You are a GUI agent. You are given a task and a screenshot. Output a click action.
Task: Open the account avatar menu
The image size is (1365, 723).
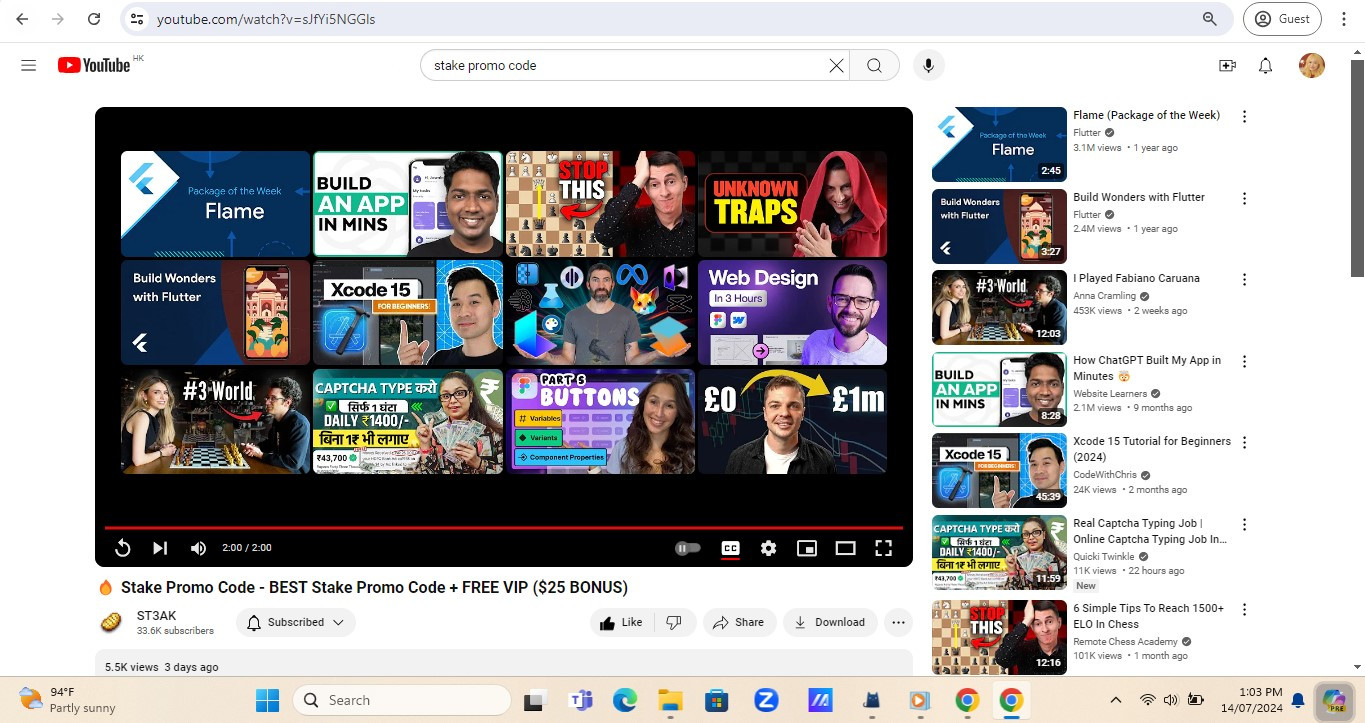[x=1311, y=66]
